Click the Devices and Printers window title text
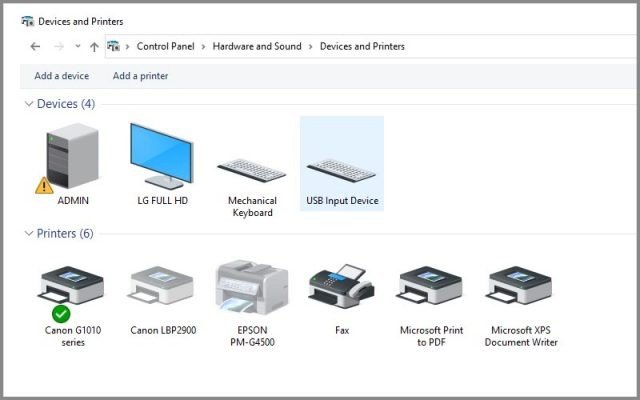The width and height of the screenshot is (640, 400). coord(81,21)
